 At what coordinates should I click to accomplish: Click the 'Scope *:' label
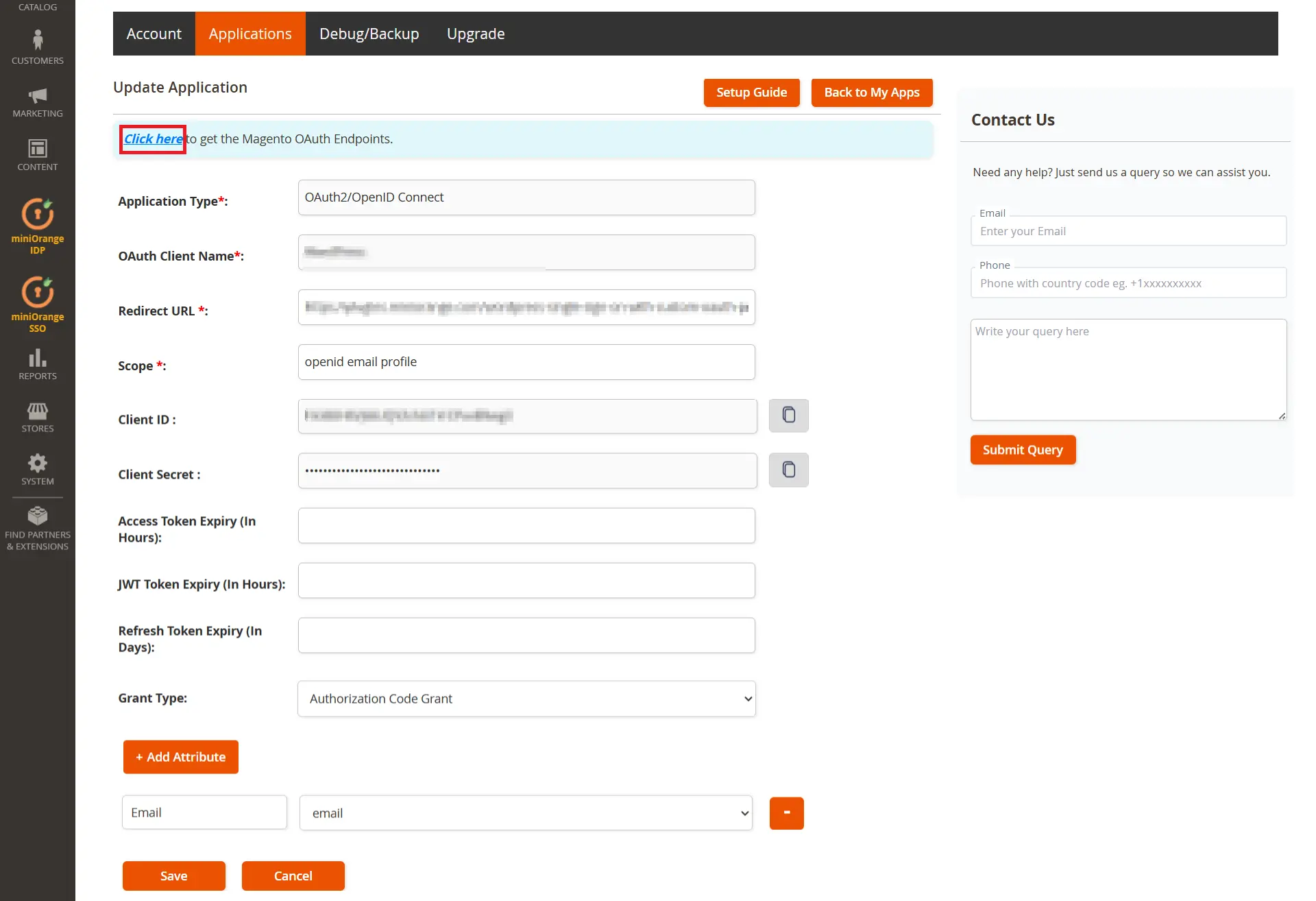click(x=142, y=365)
